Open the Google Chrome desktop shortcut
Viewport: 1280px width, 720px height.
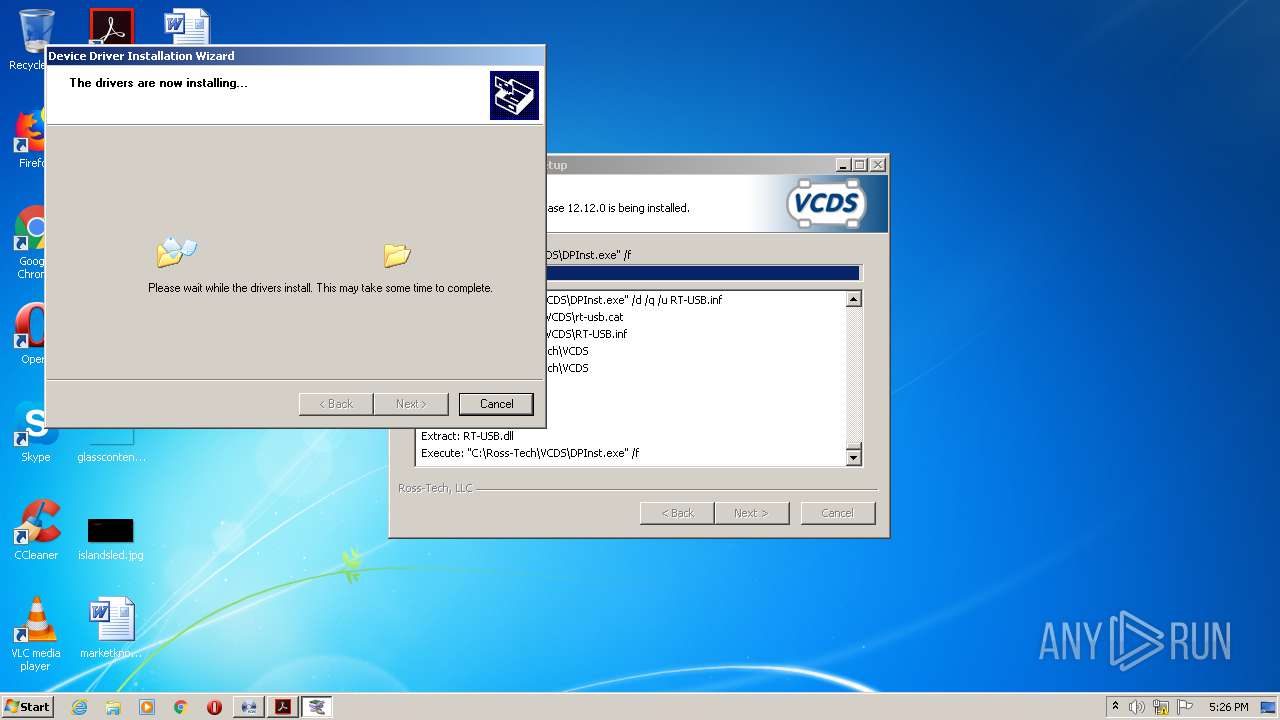point(33,242)
